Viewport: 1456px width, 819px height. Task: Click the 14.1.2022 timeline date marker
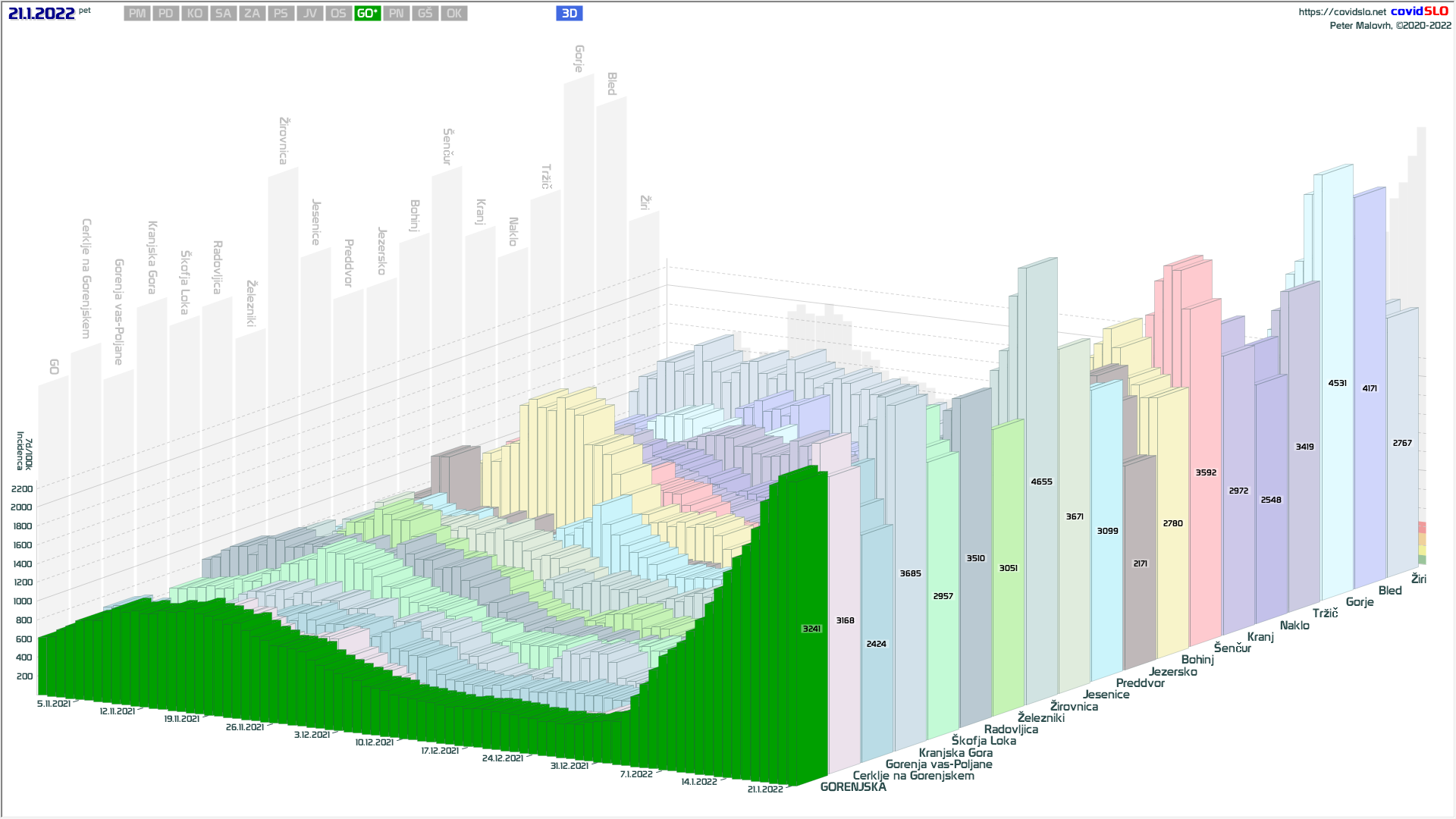698,781
